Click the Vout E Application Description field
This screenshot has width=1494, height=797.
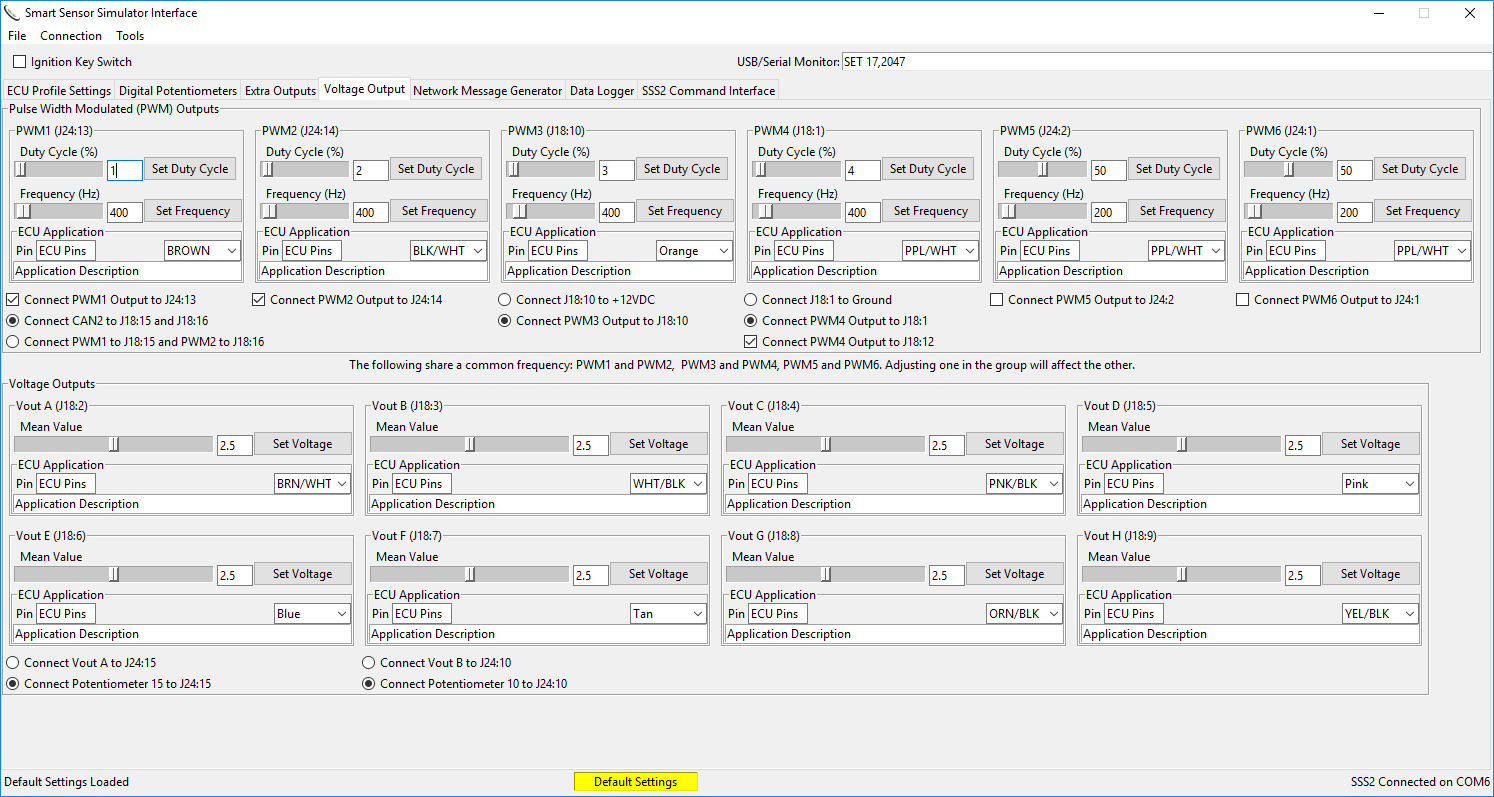(x=182, y=634)
